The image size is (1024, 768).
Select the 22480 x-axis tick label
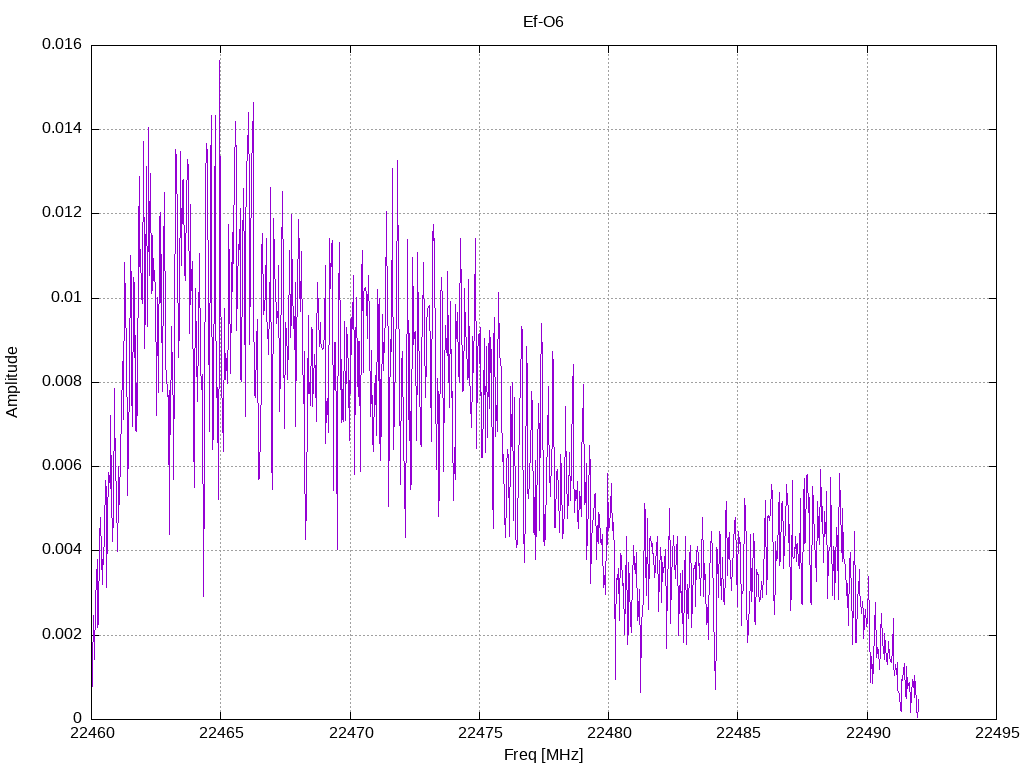tap(609, 733)
